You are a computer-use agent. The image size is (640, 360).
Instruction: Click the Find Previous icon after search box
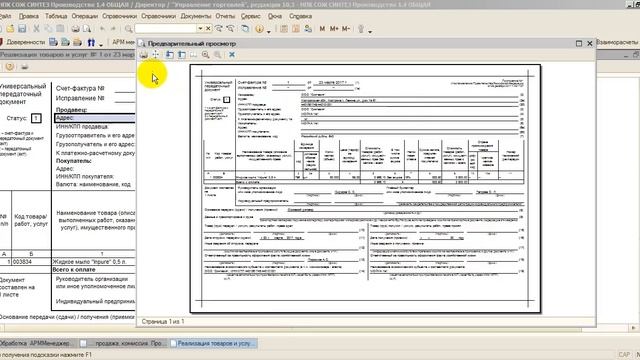pyautogui.click(x=231, y=29)
